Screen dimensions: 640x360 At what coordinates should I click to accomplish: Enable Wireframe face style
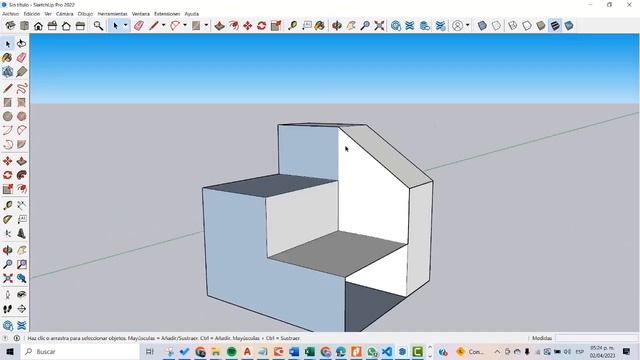[513, 26]
